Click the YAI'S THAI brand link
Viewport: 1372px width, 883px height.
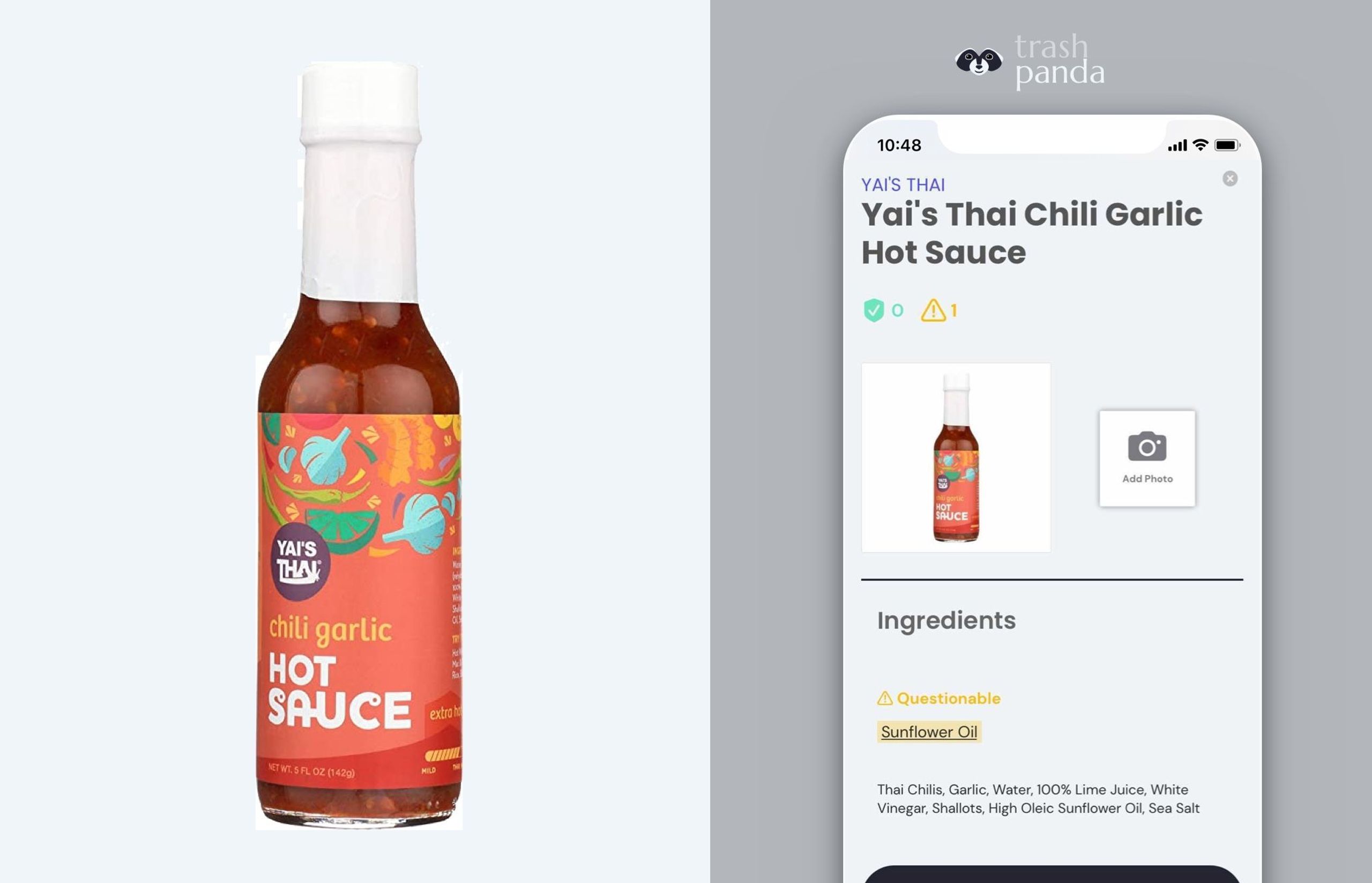pos(903,184)
